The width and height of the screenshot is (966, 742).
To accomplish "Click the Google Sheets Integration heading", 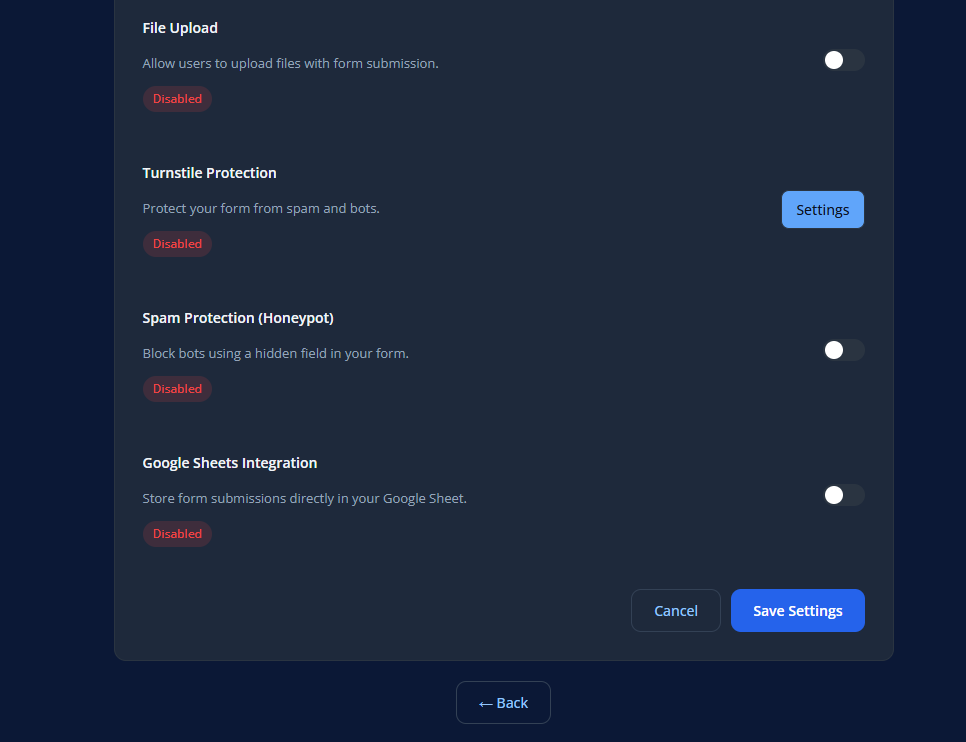I will pos(229,462).
